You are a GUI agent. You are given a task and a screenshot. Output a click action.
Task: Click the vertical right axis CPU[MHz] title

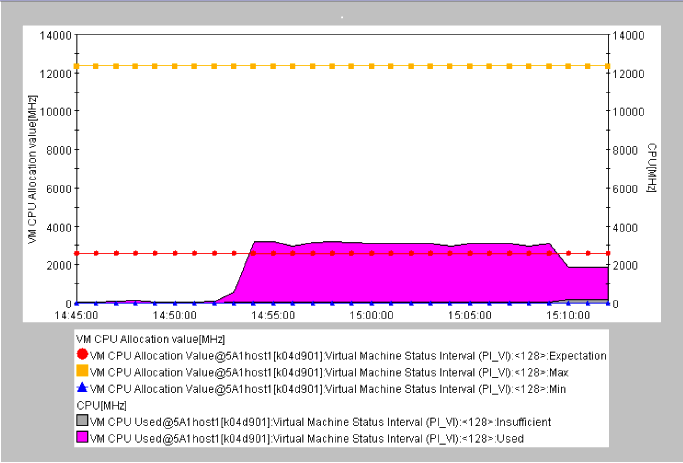652,168
